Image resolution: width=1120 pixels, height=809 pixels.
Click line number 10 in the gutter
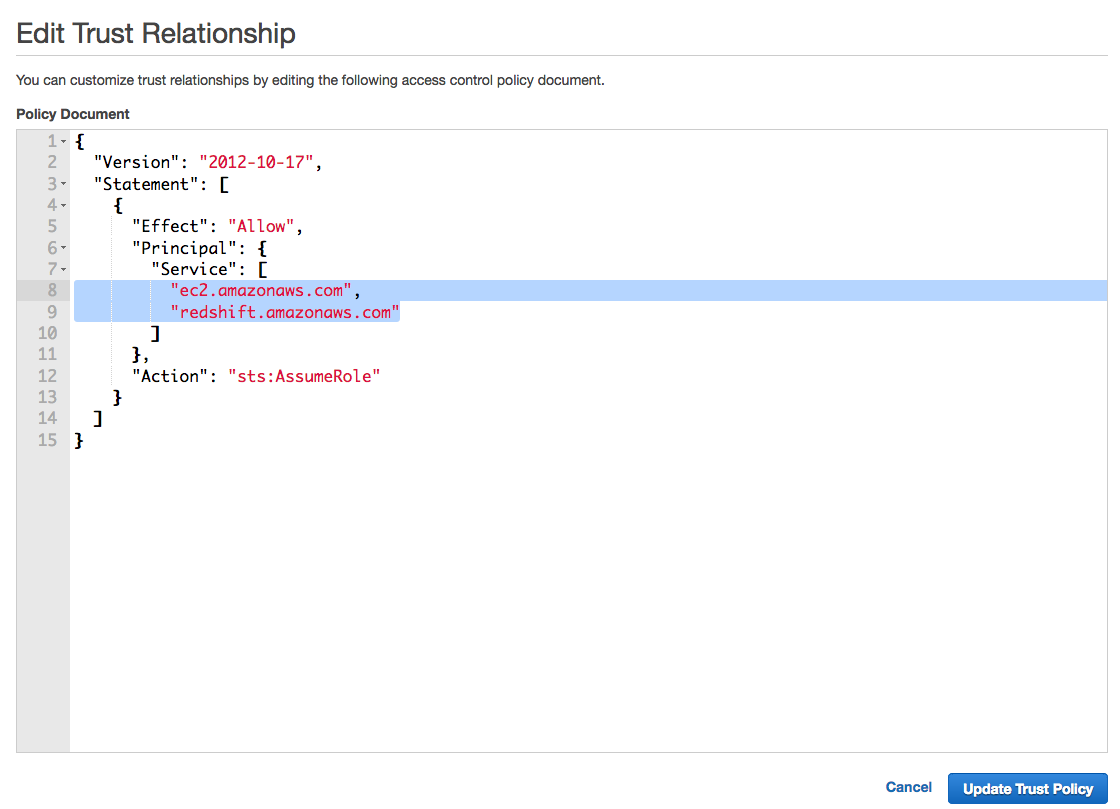(x=47, y=333)
